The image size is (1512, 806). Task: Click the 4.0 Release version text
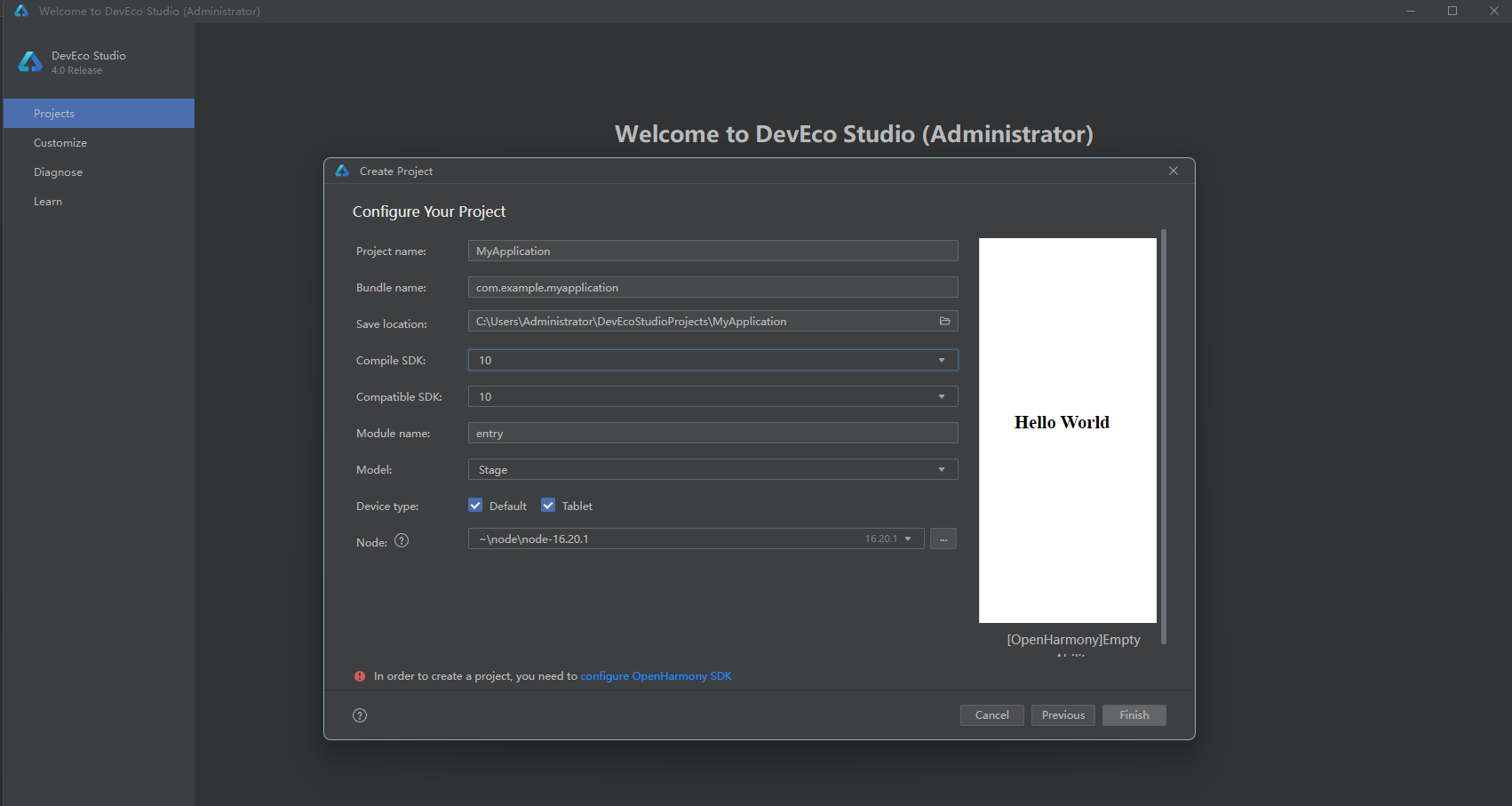click(76, 70)
